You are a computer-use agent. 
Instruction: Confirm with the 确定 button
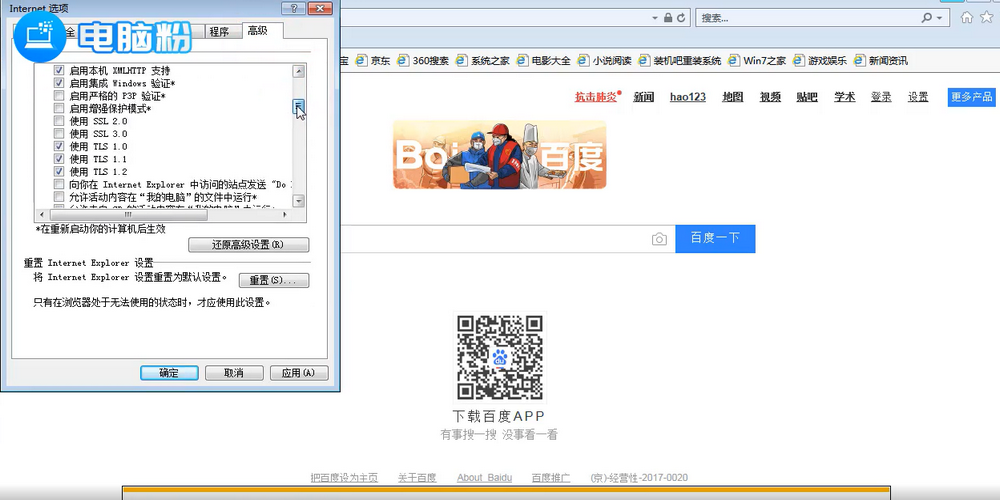coord(169,373)
